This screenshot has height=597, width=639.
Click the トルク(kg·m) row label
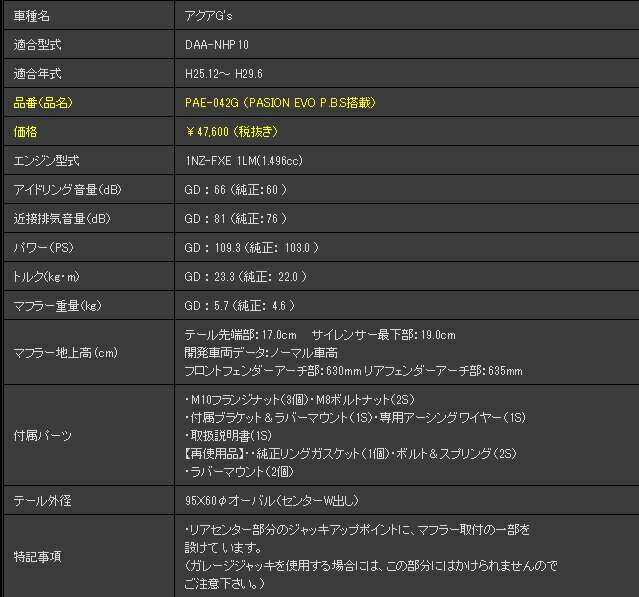pyautogui.click(x=45, y=277)
